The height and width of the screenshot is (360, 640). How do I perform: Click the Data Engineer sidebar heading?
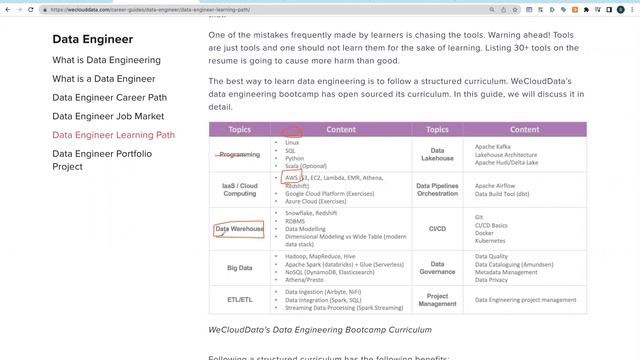pos(93,39)
